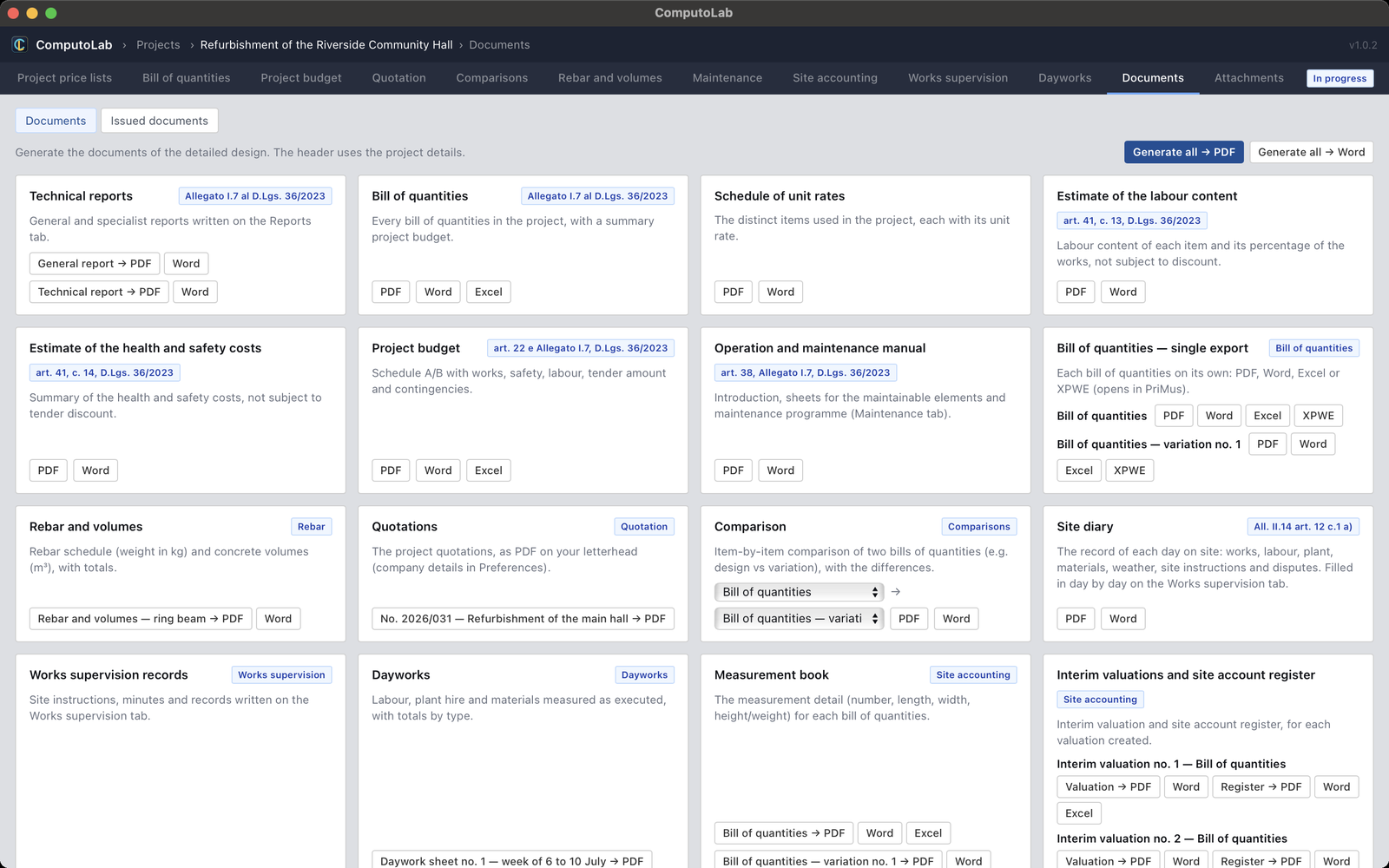Click Register → PDF for Interim valuation no. 1
Viewport: 1389px width, 868px height.
[1261, 787]
